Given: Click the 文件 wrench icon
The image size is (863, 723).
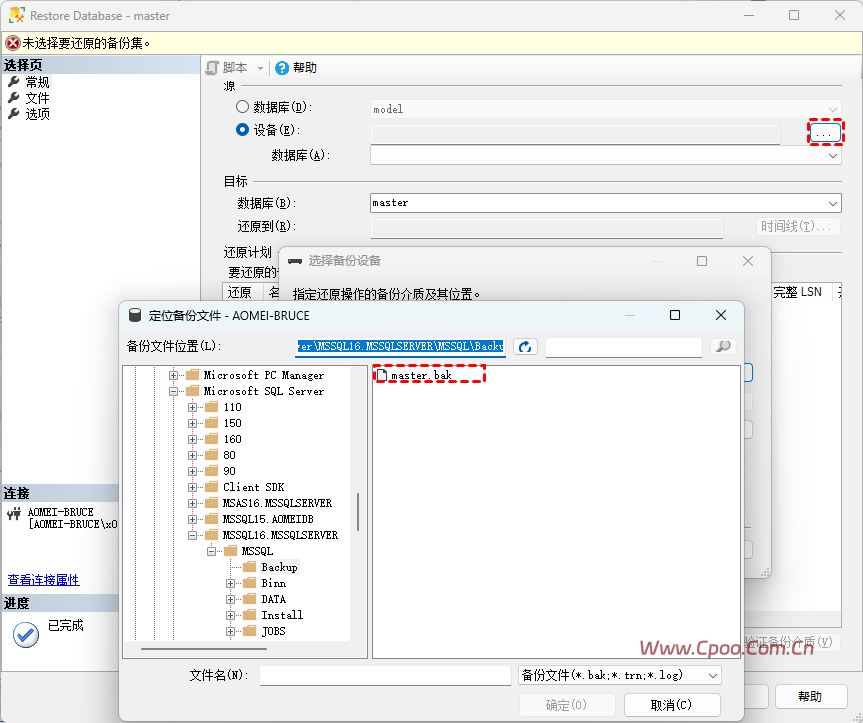Looking at the screenshot, I should (14, 98).
